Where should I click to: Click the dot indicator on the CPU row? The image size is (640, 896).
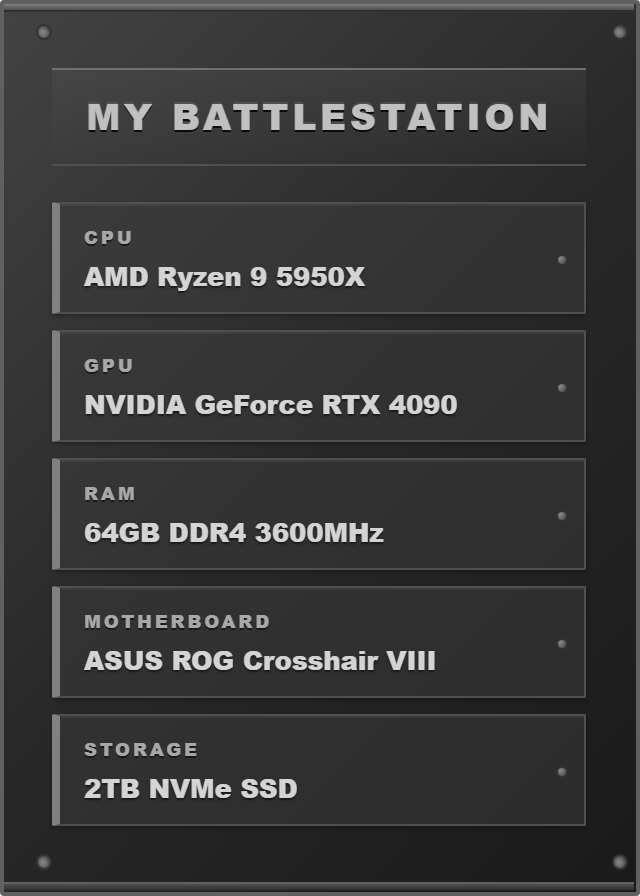tap(561, 260)
